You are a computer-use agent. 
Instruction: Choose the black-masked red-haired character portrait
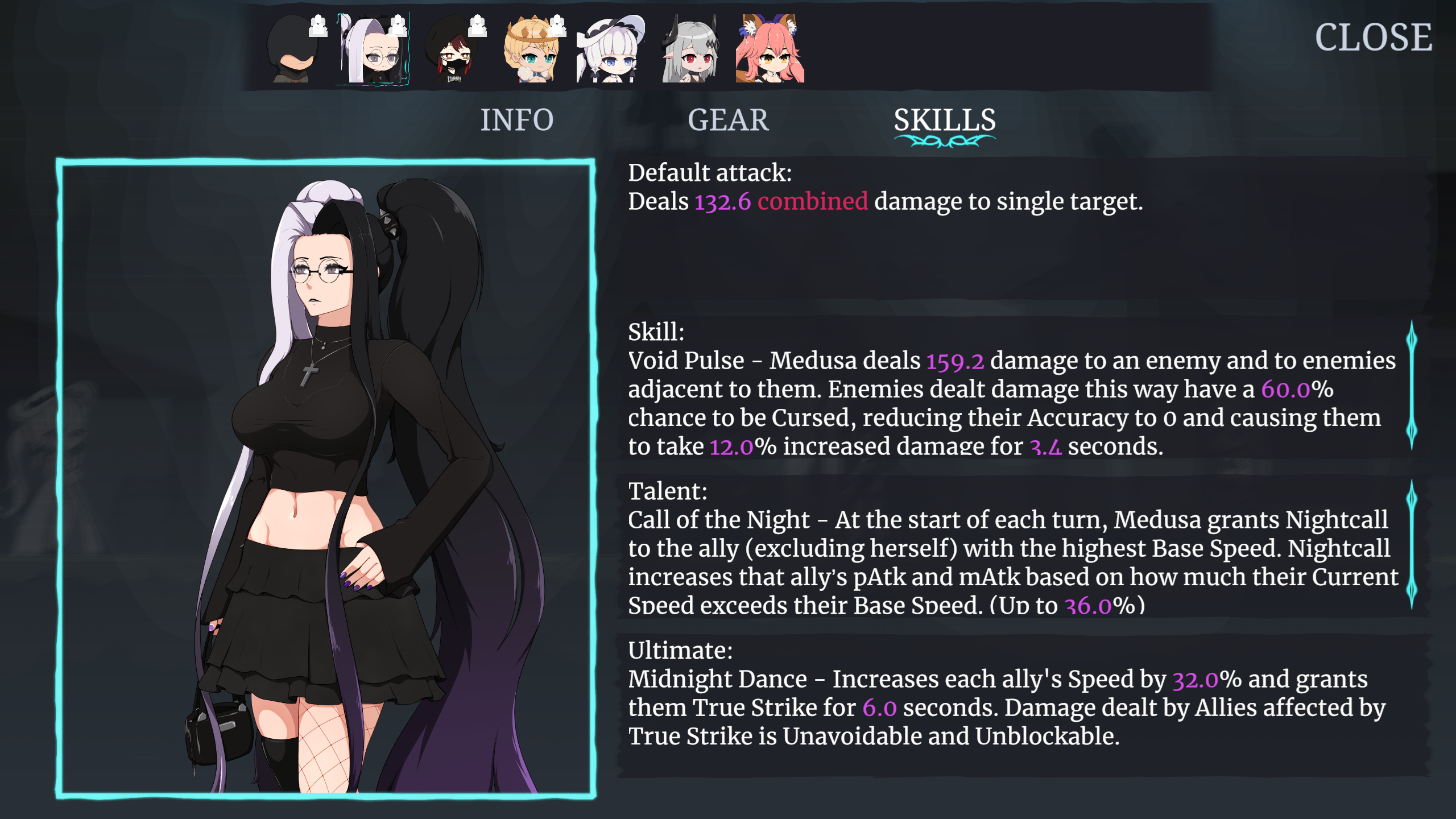tap(453, 49)
